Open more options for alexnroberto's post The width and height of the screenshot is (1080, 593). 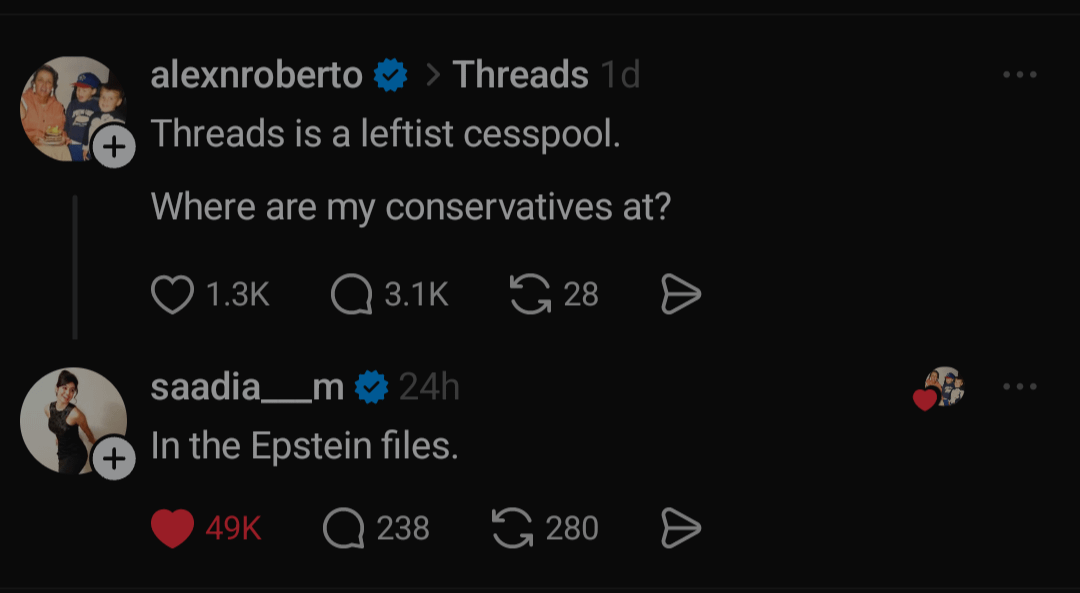point(1019,75)
